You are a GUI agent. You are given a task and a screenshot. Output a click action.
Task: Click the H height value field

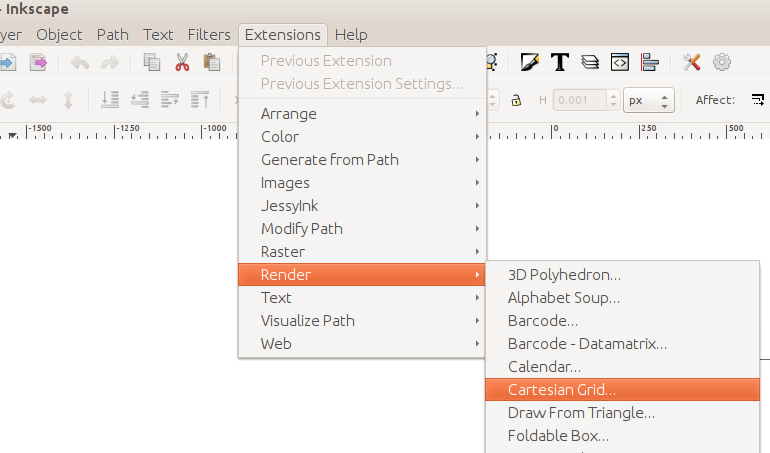click(579, 100)
